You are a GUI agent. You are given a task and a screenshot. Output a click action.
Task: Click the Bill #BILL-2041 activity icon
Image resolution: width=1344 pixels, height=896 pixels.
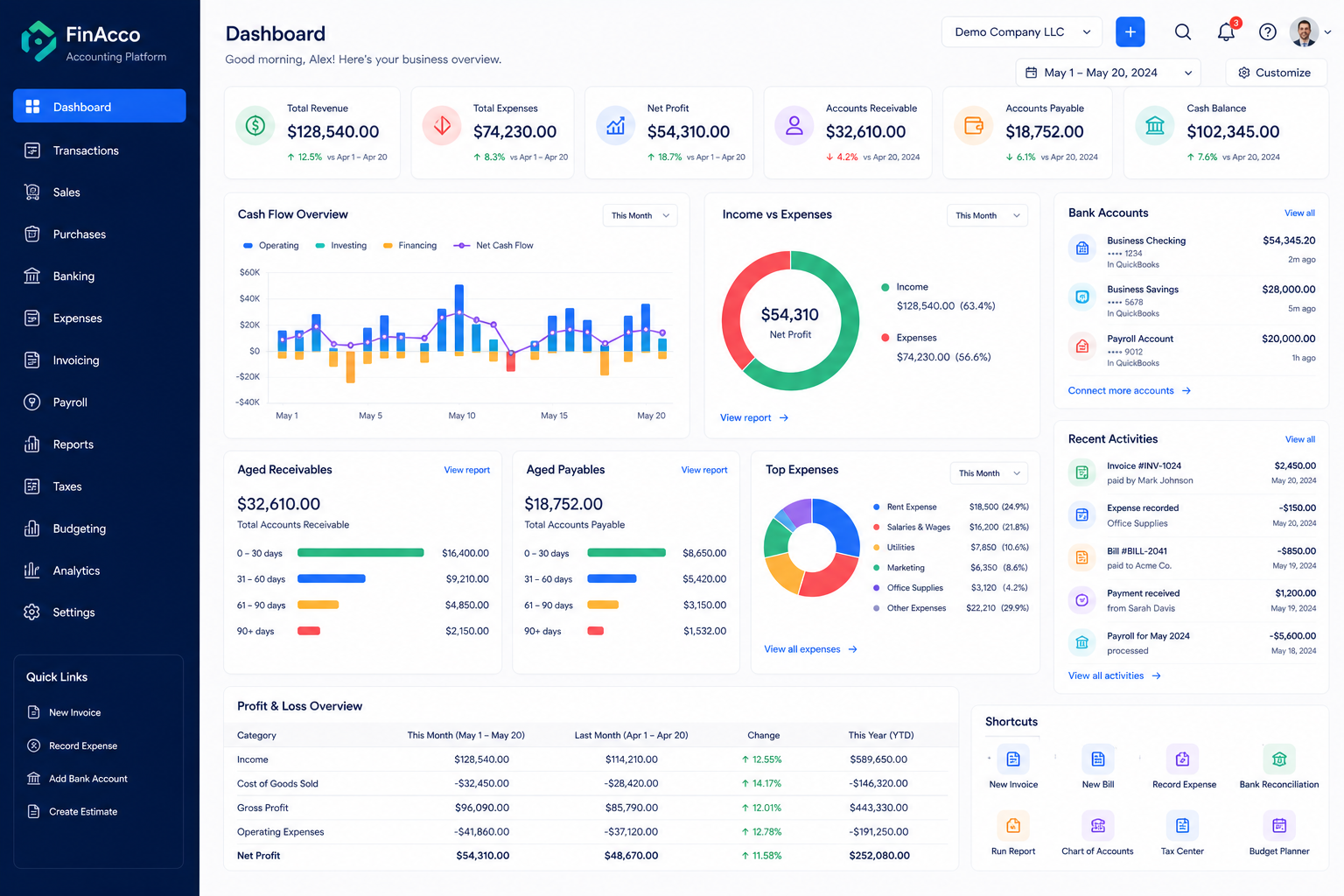(x=1082, y=557)
